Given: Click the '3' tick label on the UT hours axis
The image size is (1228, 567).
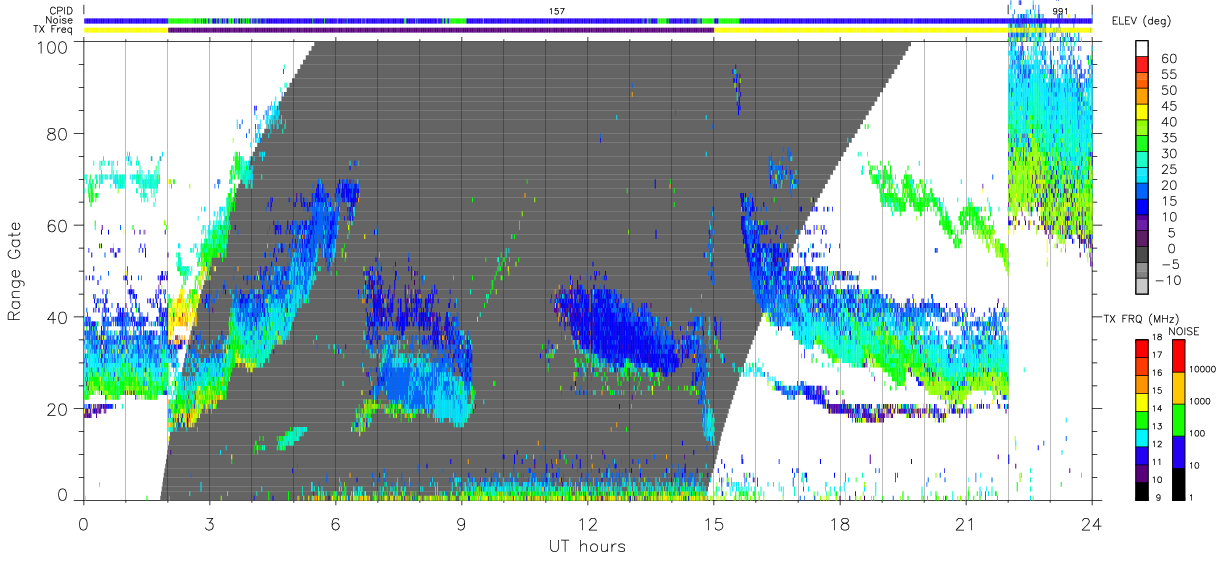Looking at the screenshot, I should tap(209, 523).
